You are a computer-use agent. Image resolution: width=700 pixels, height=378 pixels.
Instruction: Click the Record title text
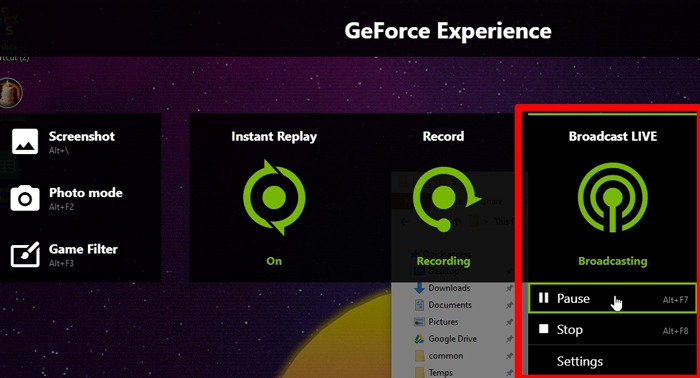click(443, 136)
